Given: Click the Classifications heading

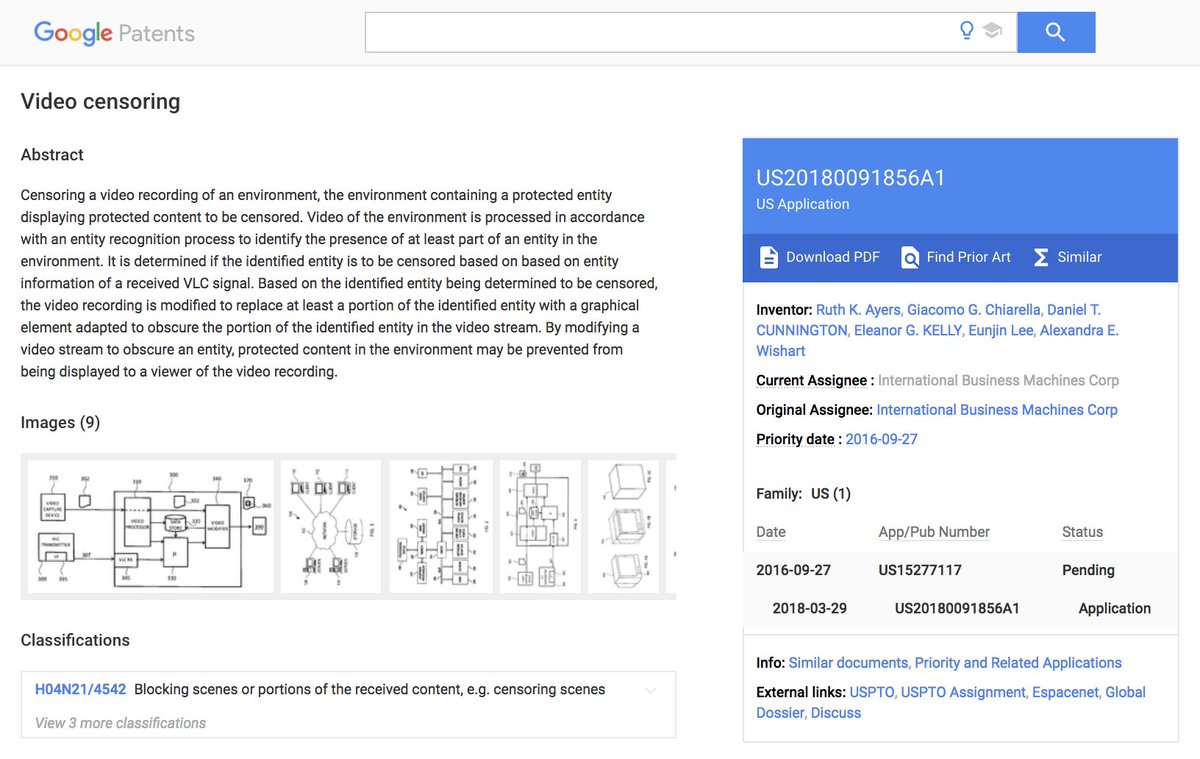Looking at the screenshot, I should pos(75,640).
